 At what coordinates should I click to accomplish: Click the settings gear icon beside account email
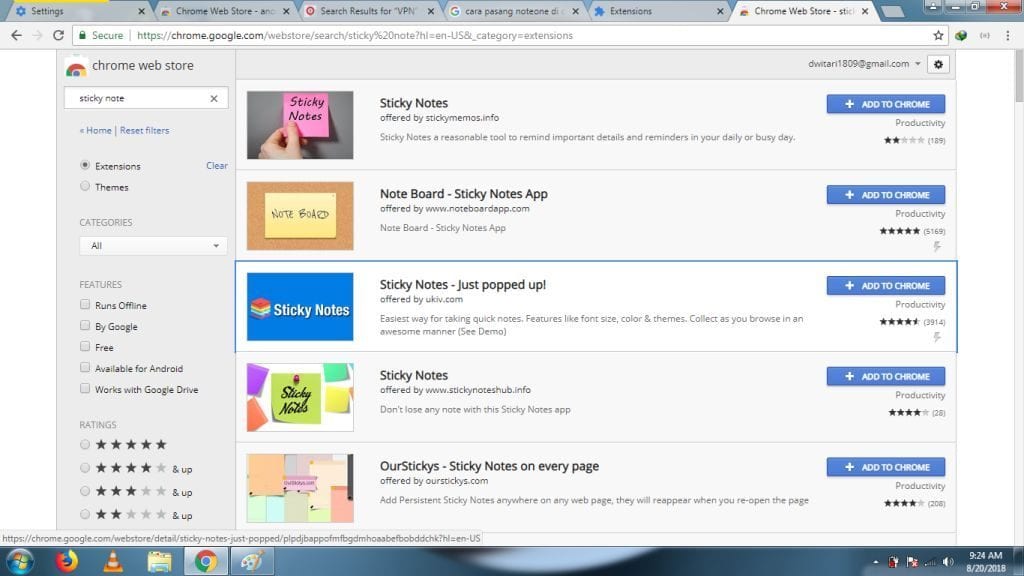[x=937, y=64]
